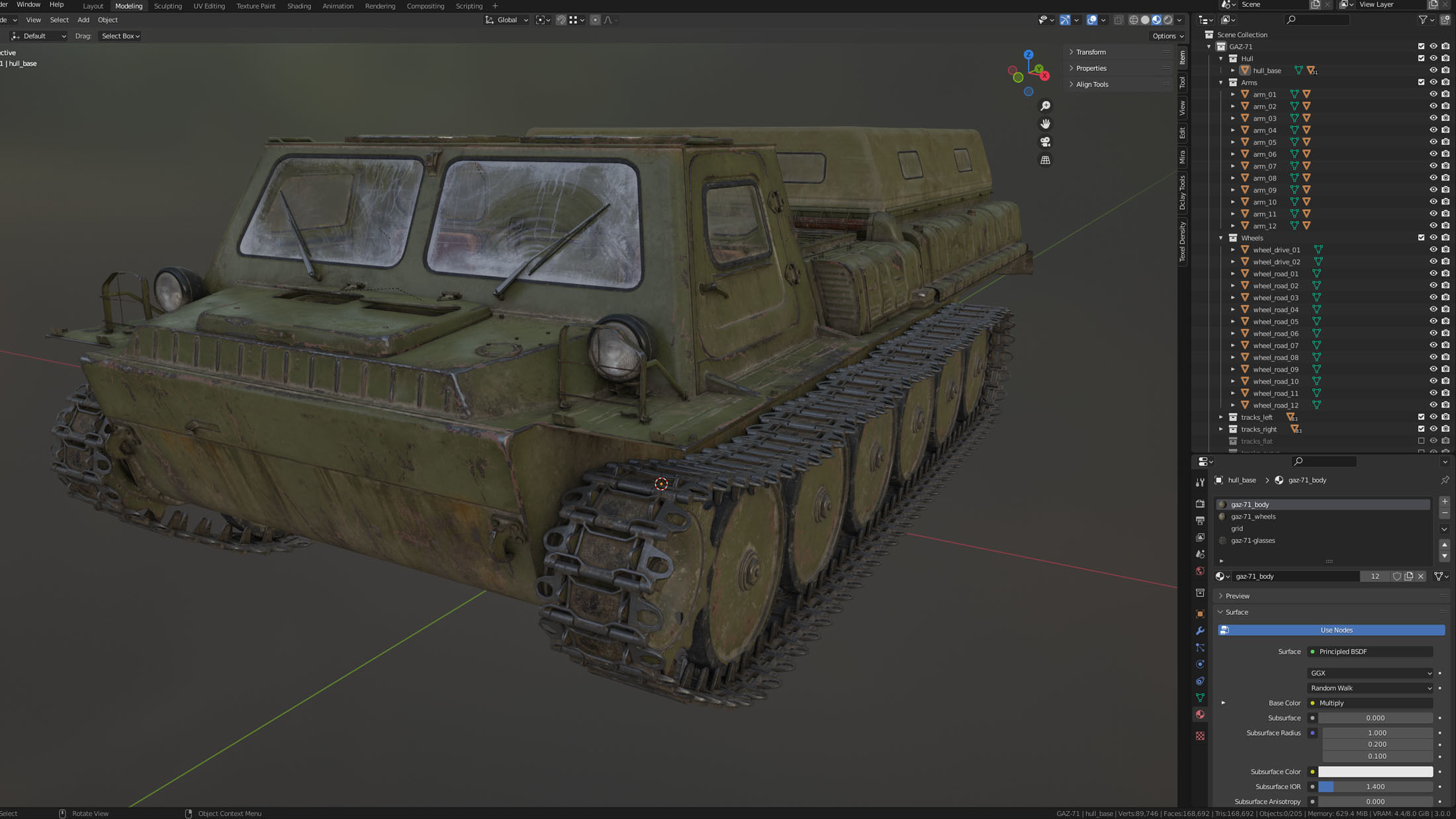Screen dimensions: 1456x819
Task: Switch perspective/orthographic grid icon
Action: click(x=1045, y=160)
